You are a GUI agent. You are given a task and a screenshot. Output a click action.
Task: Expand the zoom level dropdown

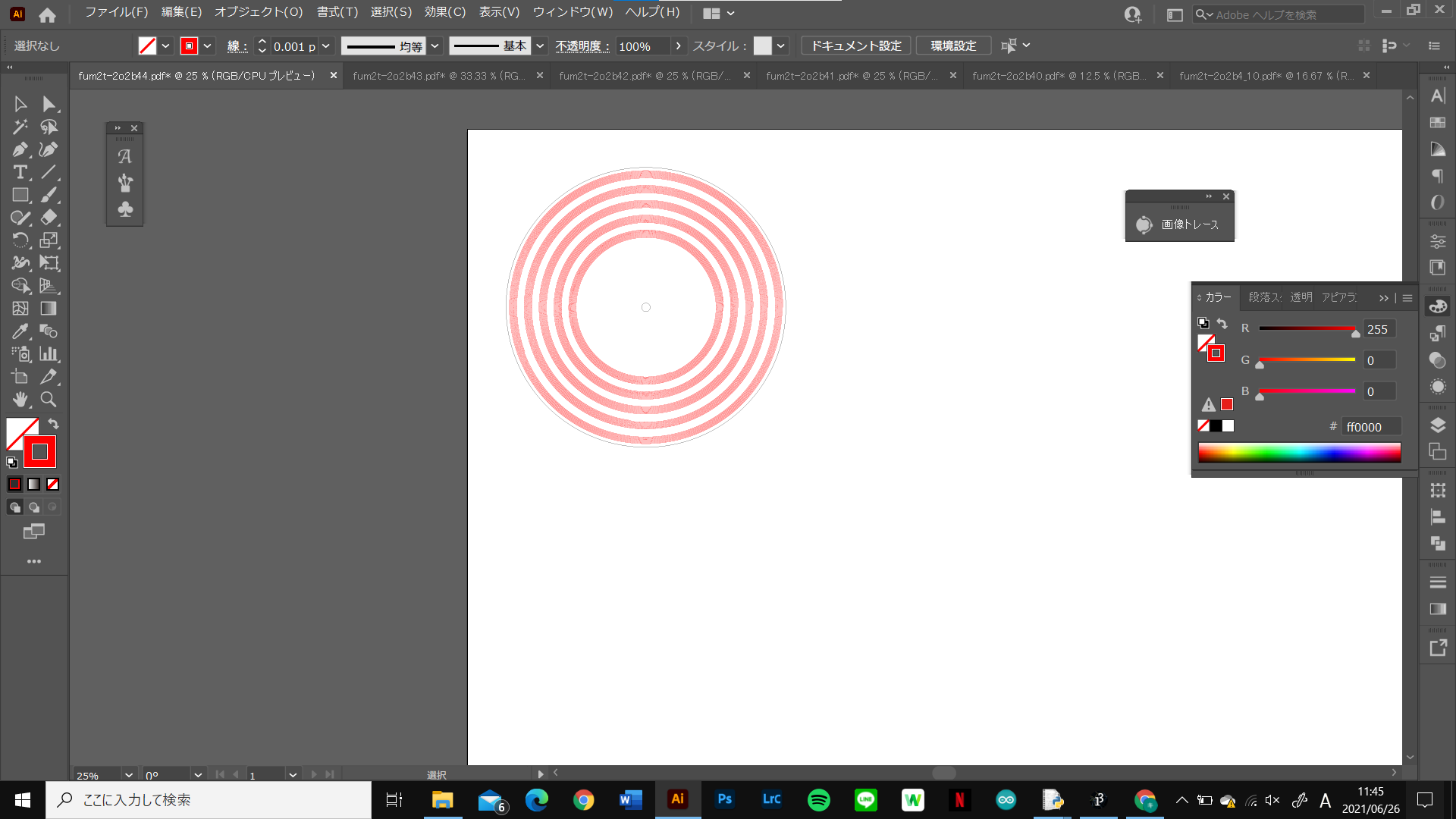point(129,775)
